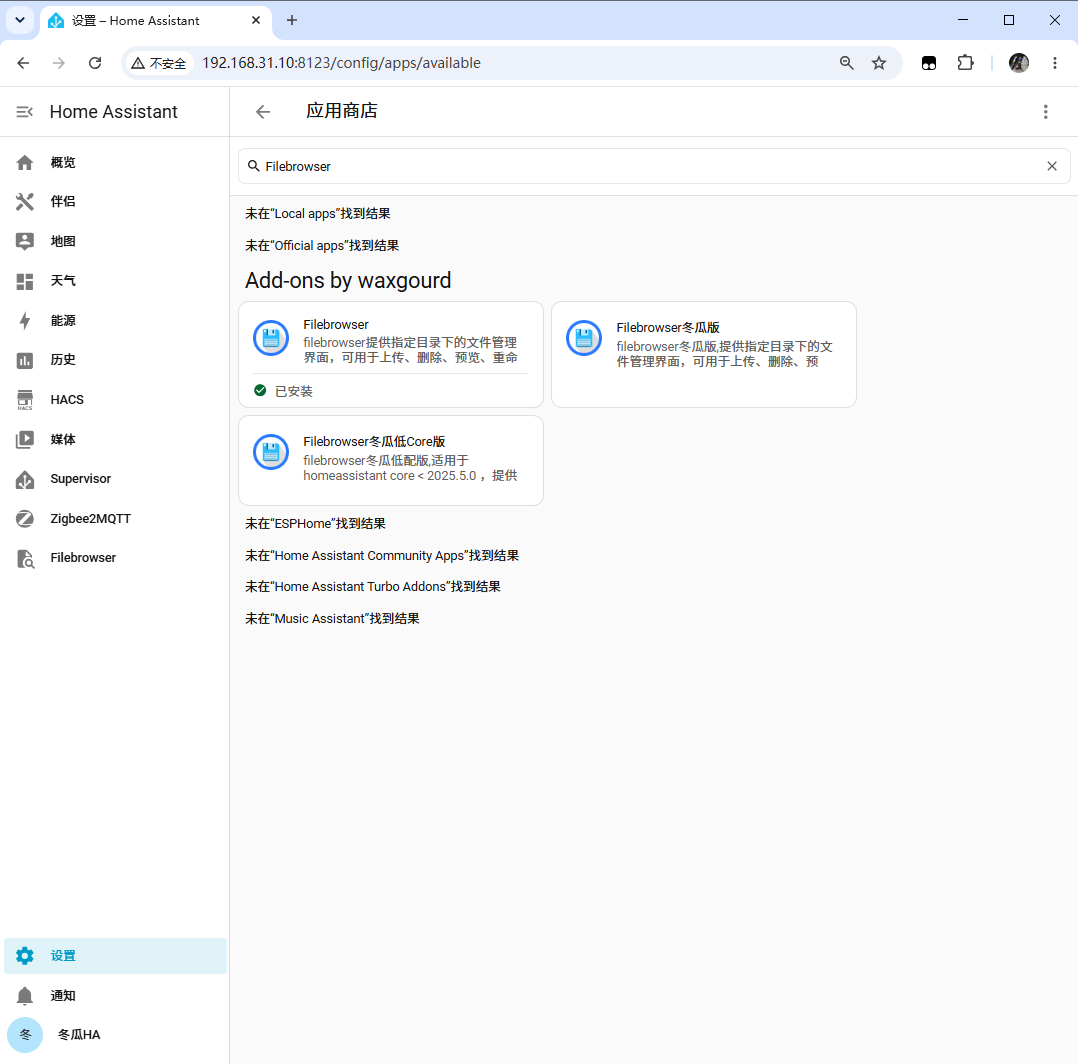The width and height of the screenshot is (1078, 1064).
Task: Open the 冬瓜HA user profile avatar
Action: coord(25,1034)
